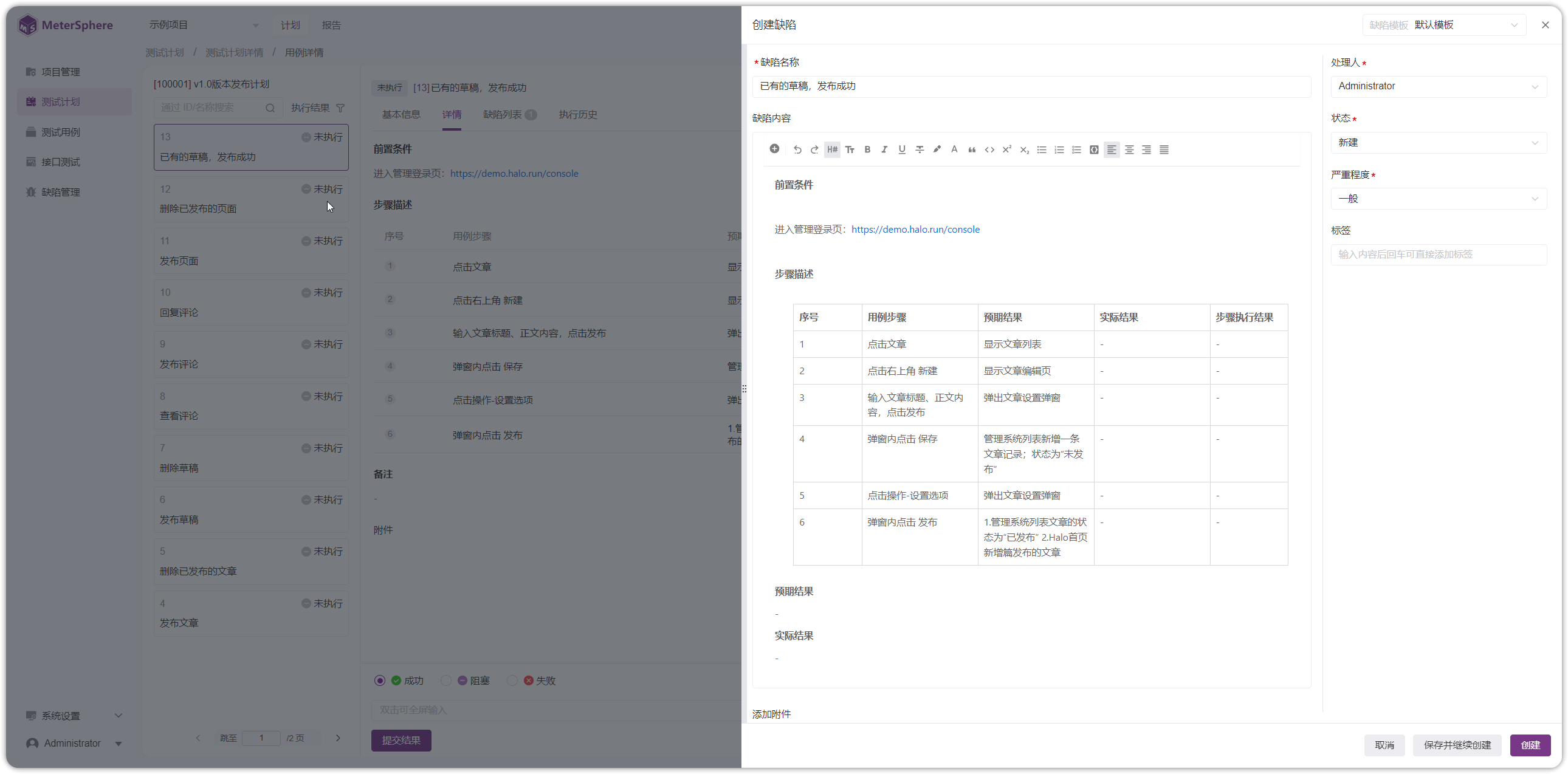Insert a task checklist
This screenshot has width=1568, height=774.
1077,149
